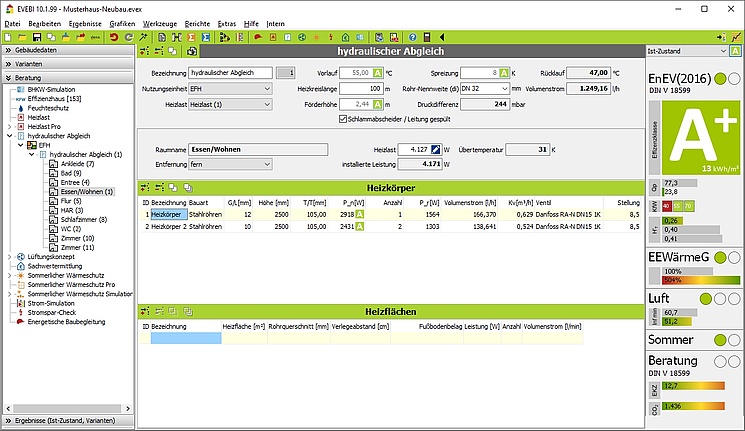Add row icon in Heizflächen header

point(145,311)
